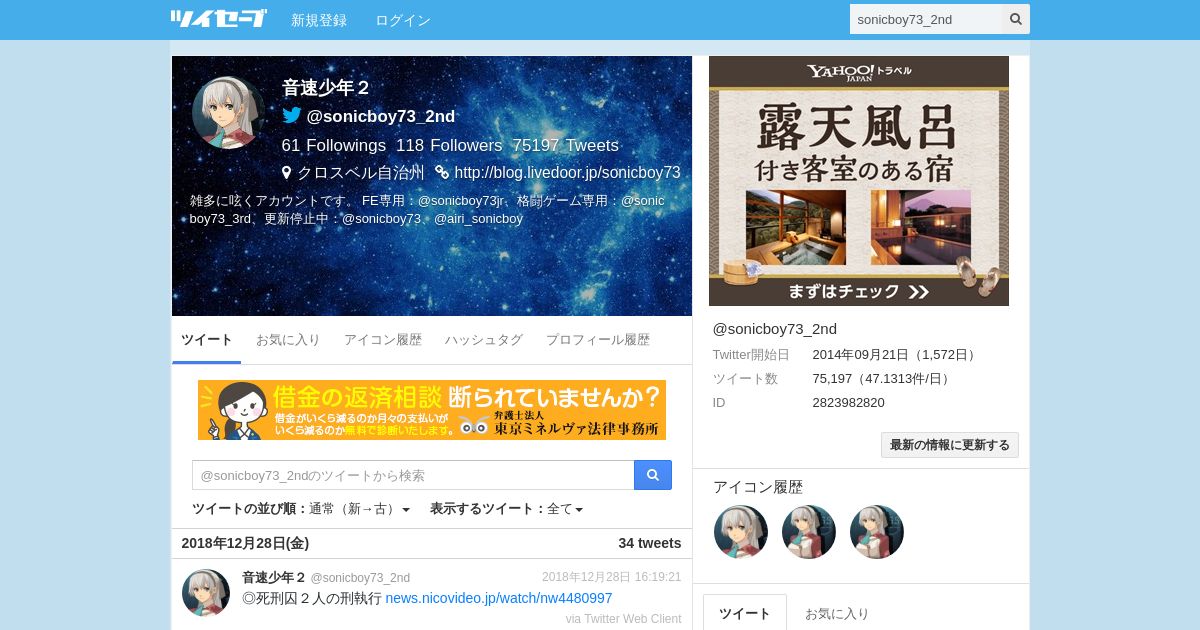The image size is (1200, 630).
Task: Click the tweet timestamp 2018年12月28日 16:19:21
Action: (611, 577)
